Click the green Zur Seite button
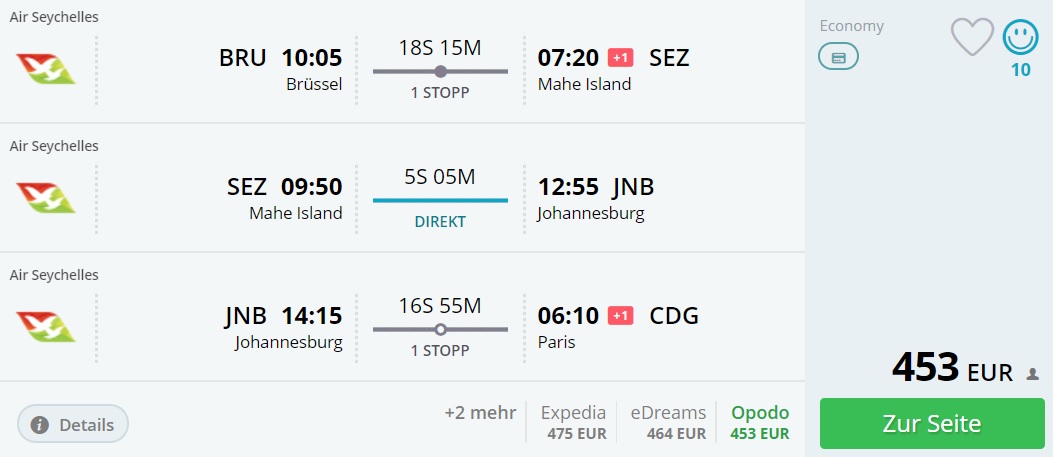 [932, 423]
